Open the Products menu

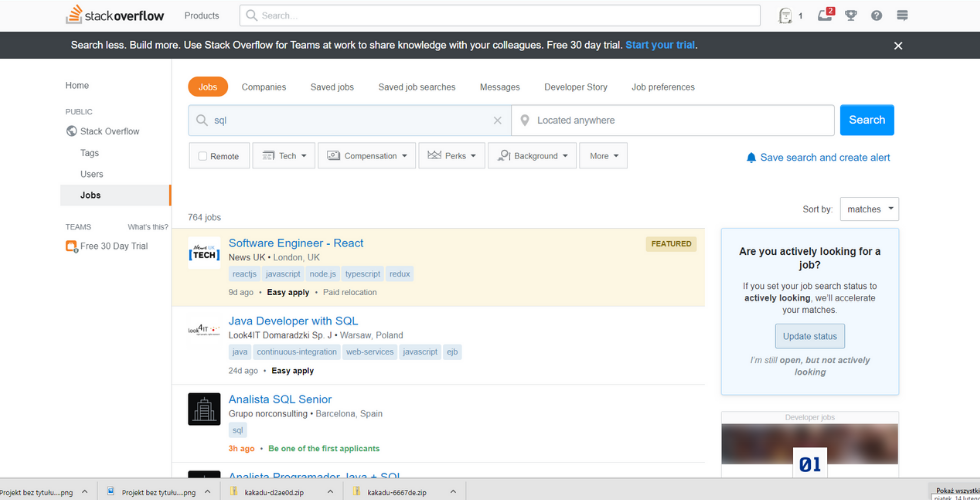[x=202, y=16]
